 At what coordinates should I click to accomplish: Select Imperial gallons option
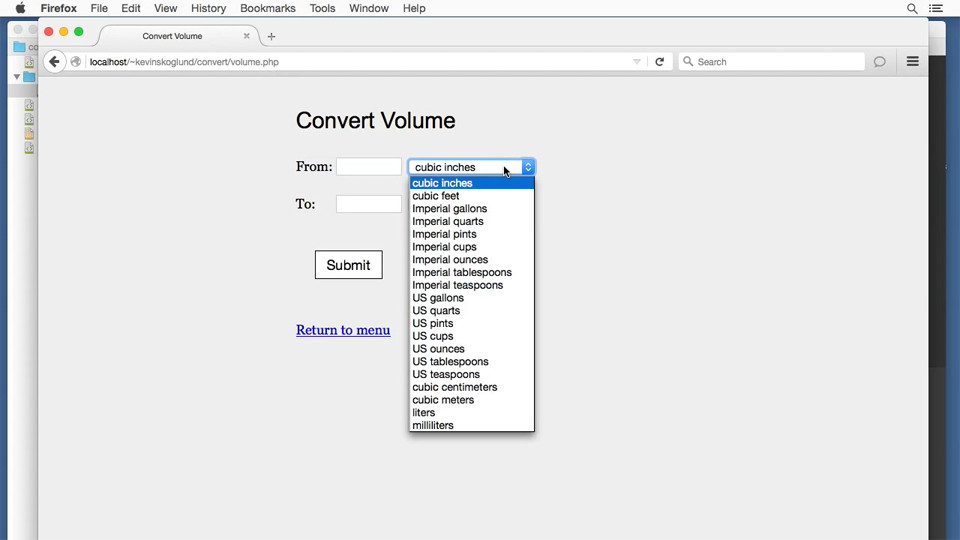pos(471,209)
